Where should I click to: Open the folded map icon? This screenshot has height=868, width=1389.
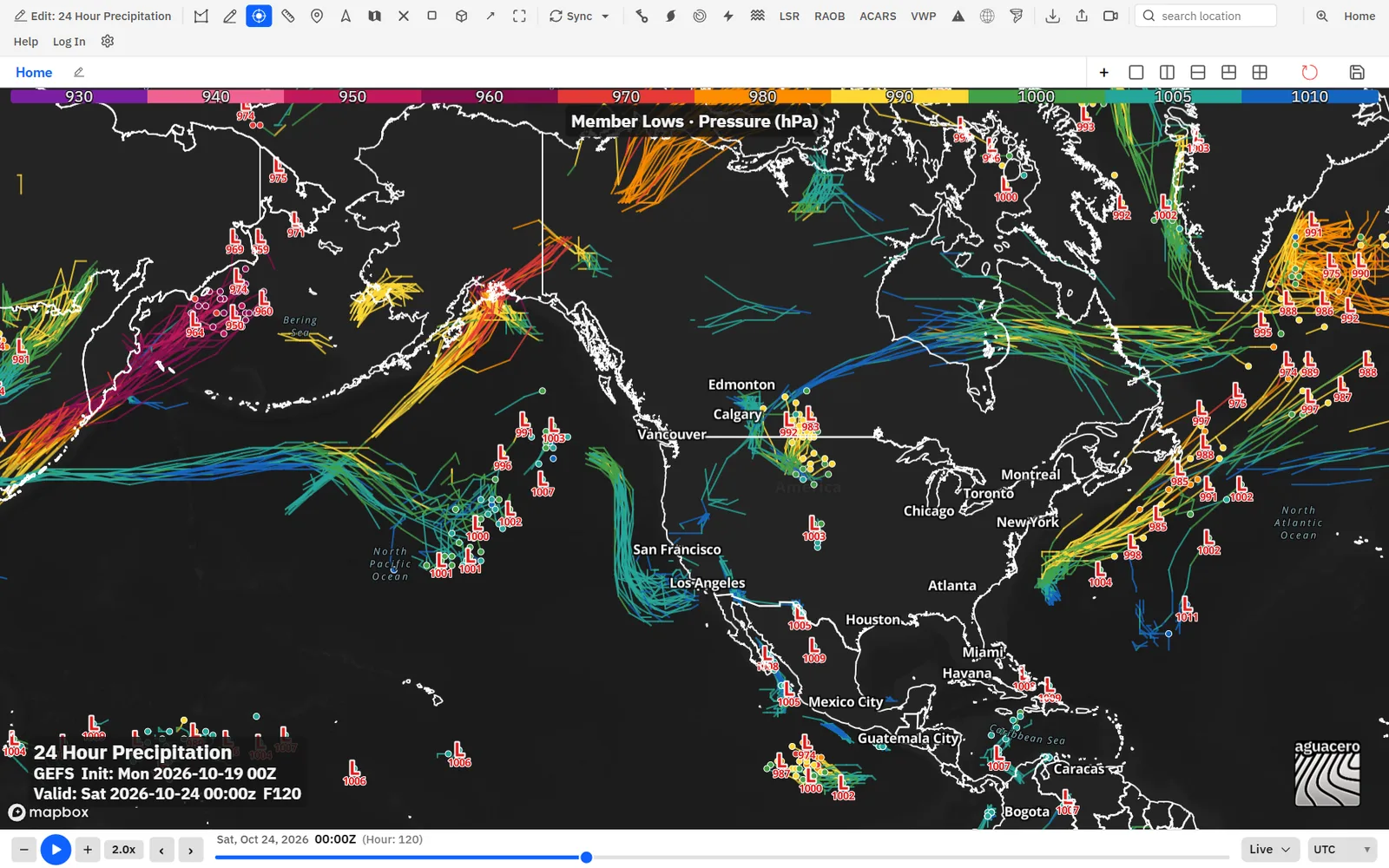point(374,16)
